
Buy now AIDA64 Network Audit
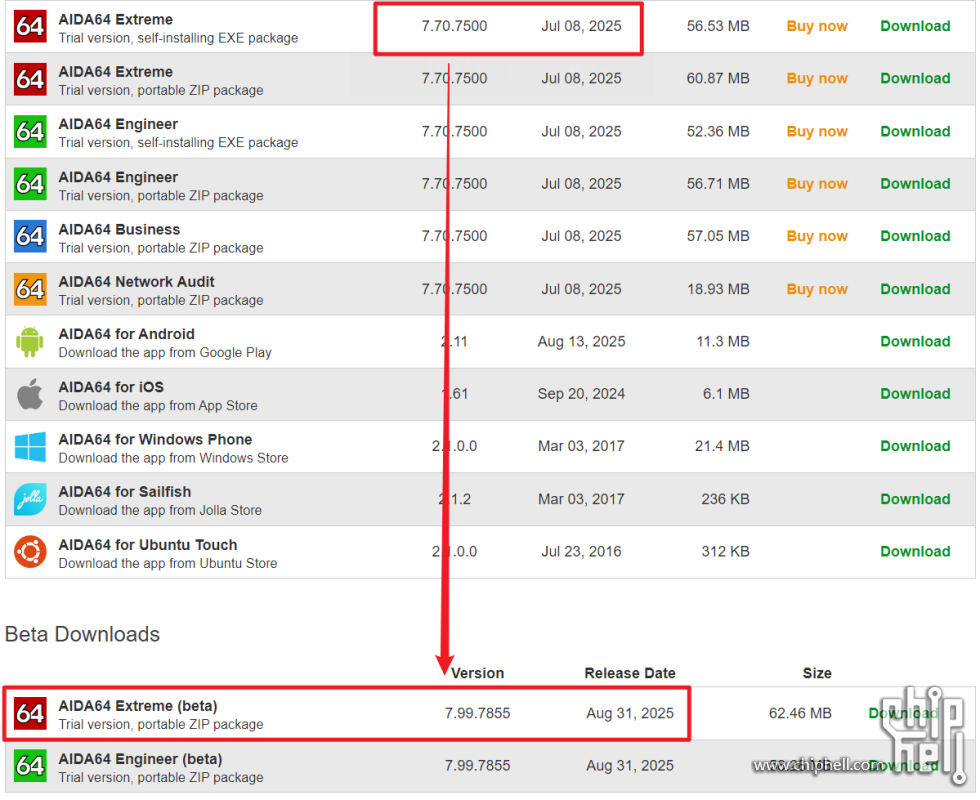coord(817,289)
